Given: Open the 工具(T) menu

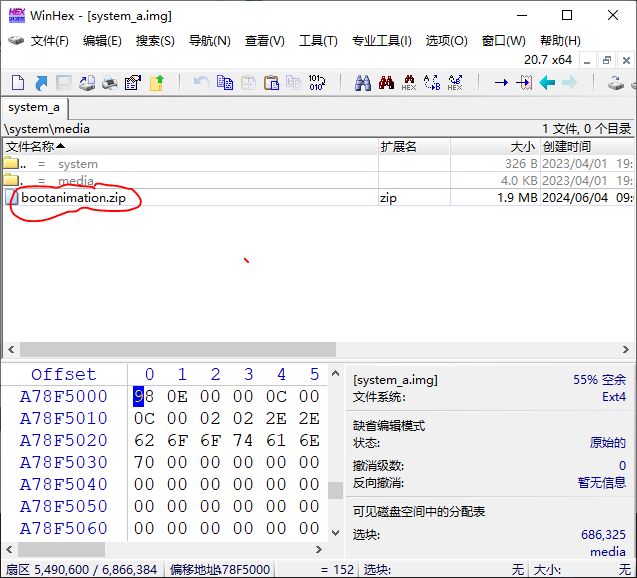Looking at the screenshot, I should [318, 41].
